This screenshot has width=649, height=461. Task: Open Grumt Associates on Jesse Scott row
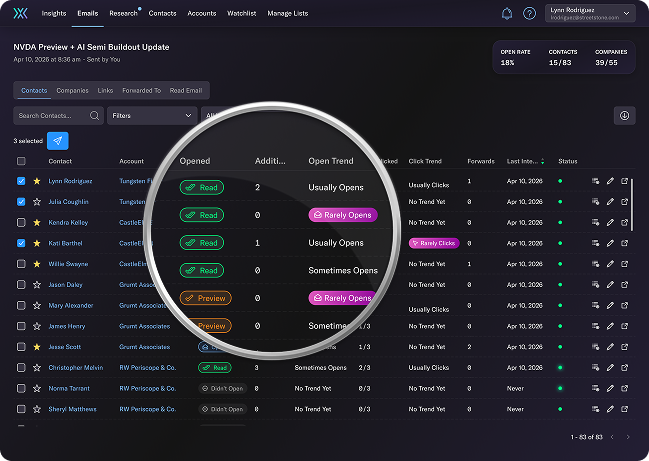point(144,347)
